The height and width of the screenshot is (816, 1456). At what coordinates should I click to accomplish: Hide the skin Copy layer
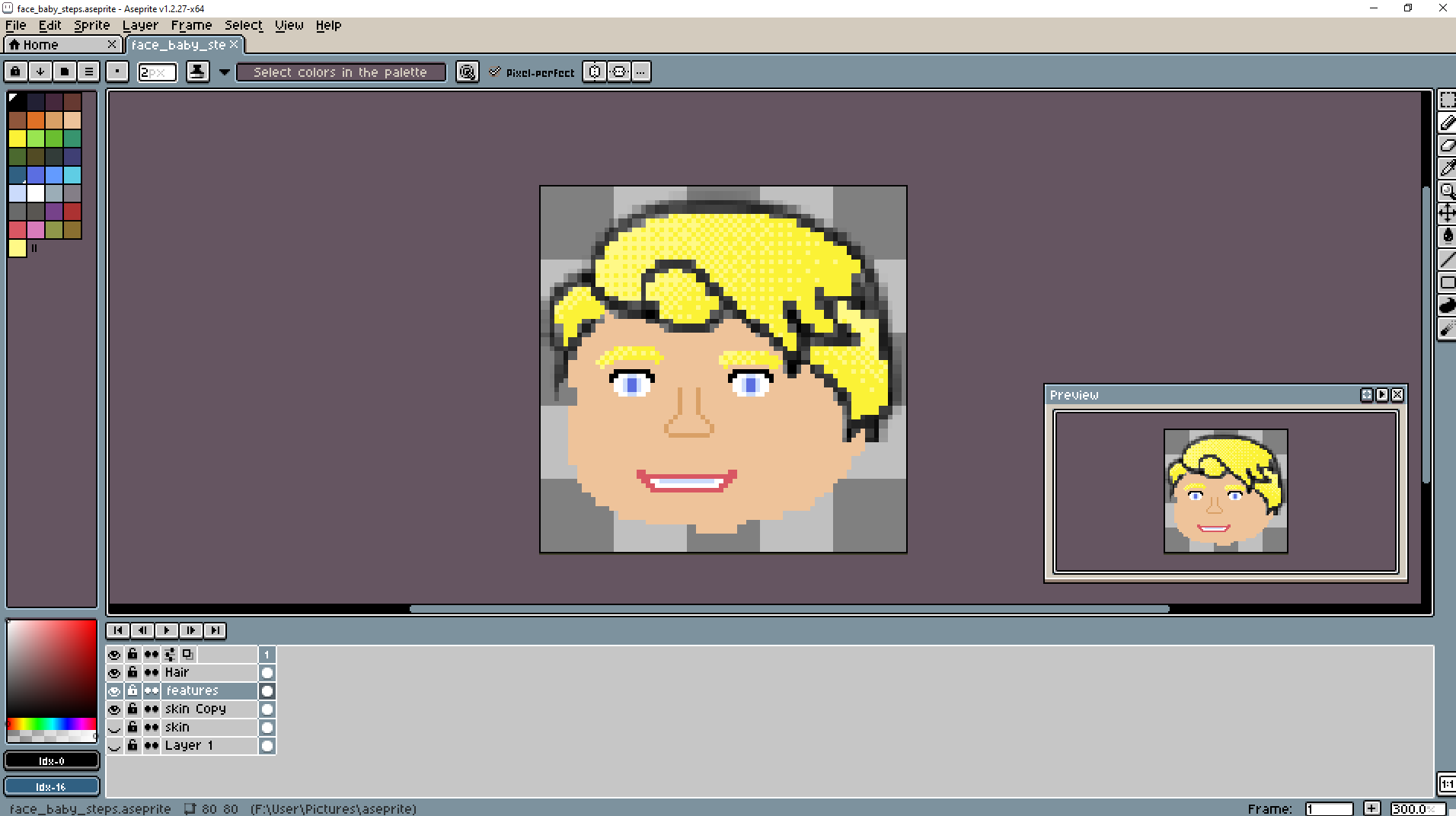coord(114,709)
